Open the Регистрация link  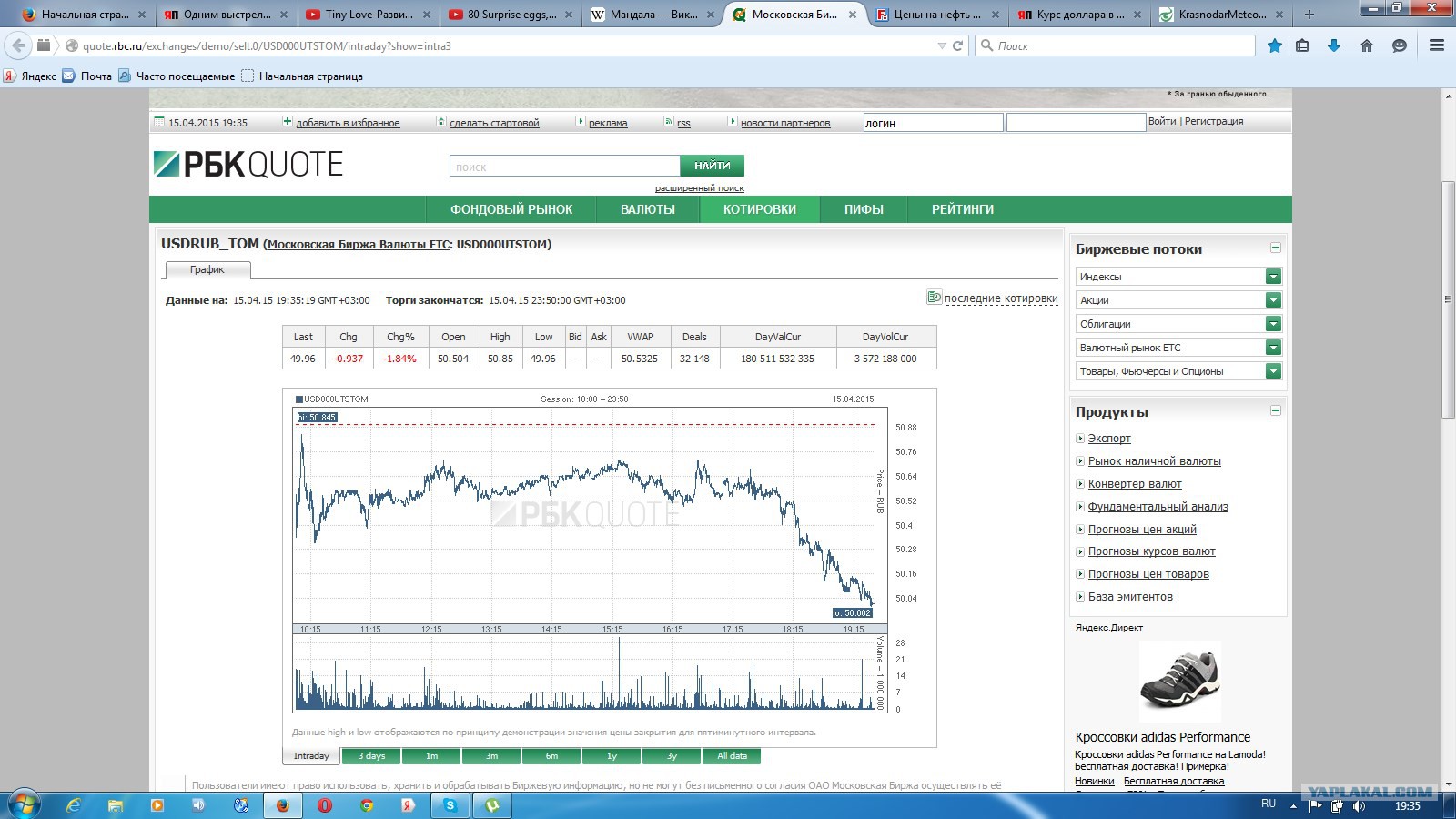1214,121
